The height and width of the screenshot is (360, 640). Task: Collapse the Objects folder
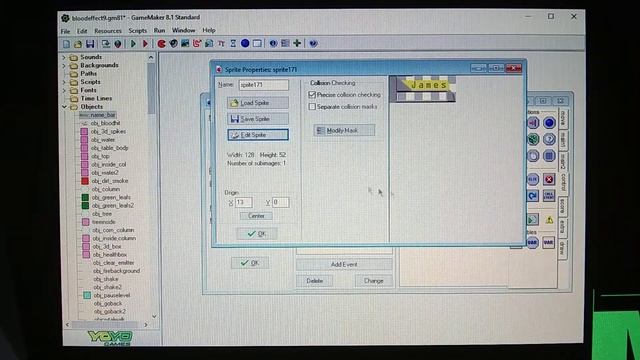(64, 107)
